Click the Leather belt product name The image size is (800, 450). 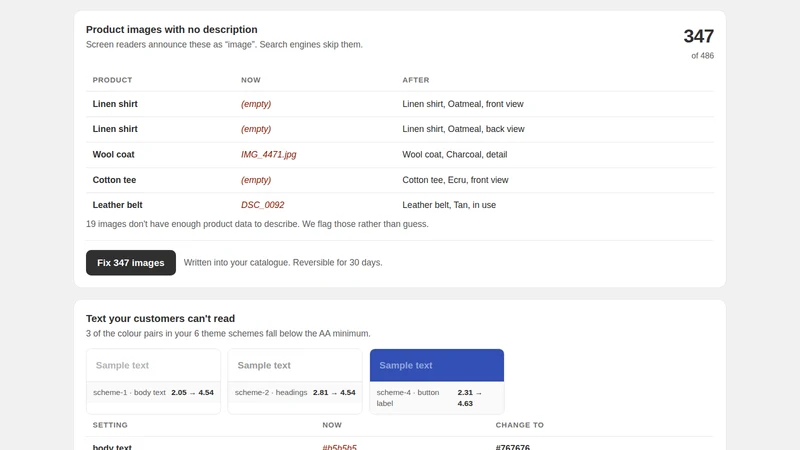click(117, 205)
